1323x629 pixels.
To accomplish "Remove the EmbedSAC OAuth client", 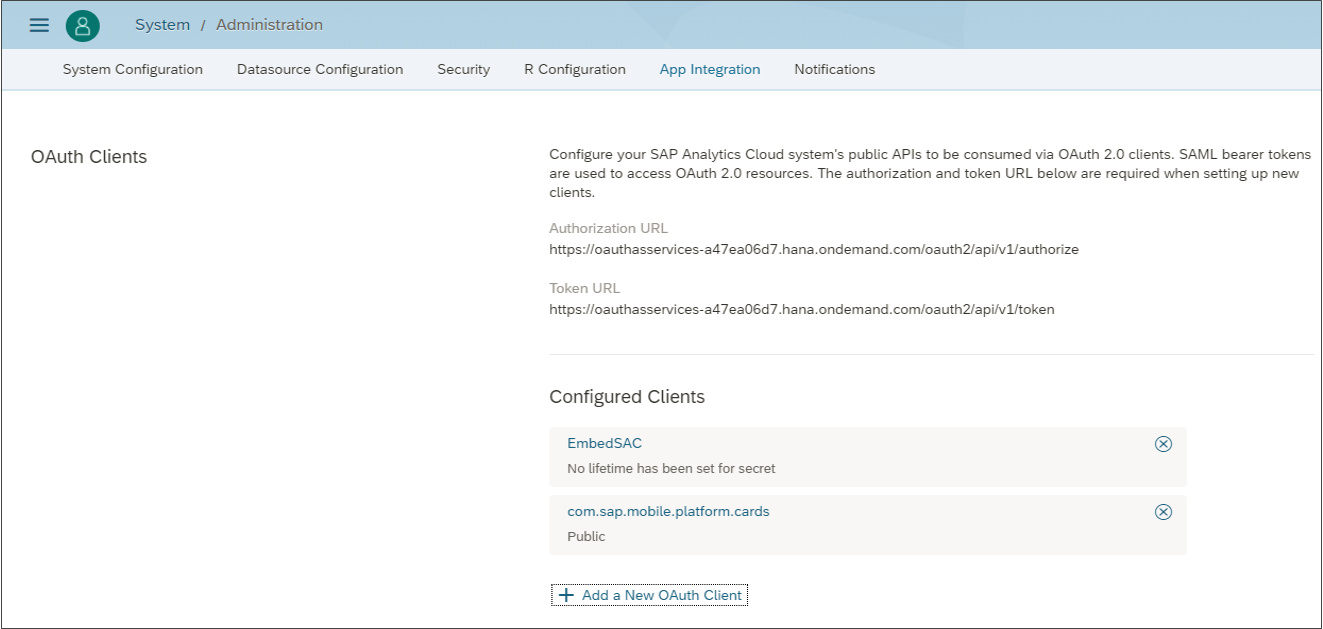I will tap(1163, 444).
